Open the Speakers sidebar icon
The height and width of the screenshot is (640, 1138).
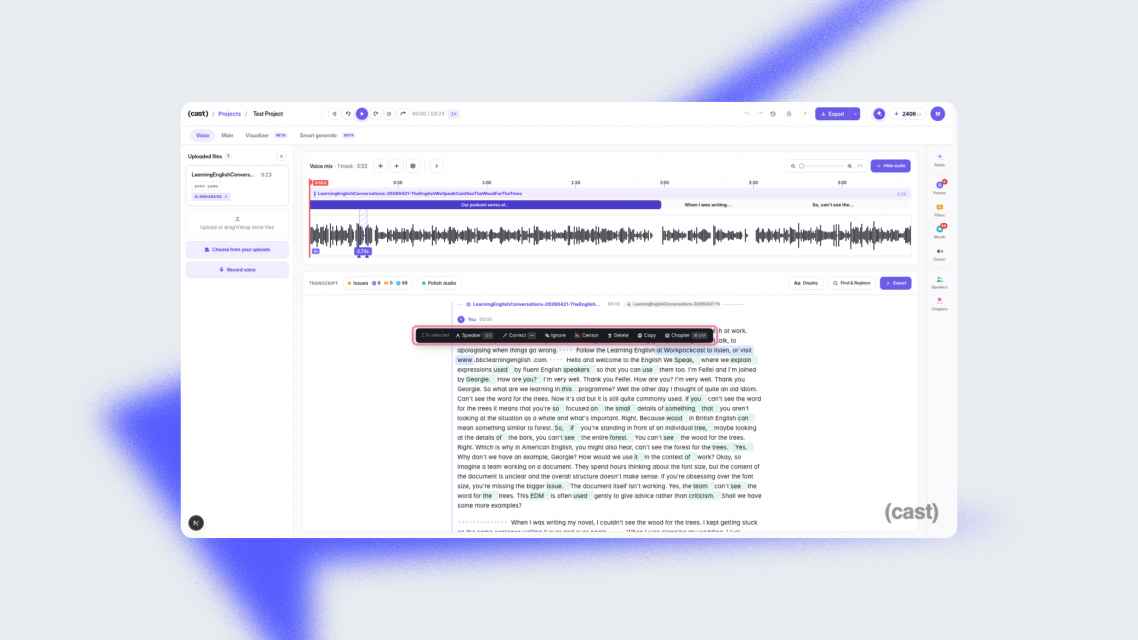939,282
